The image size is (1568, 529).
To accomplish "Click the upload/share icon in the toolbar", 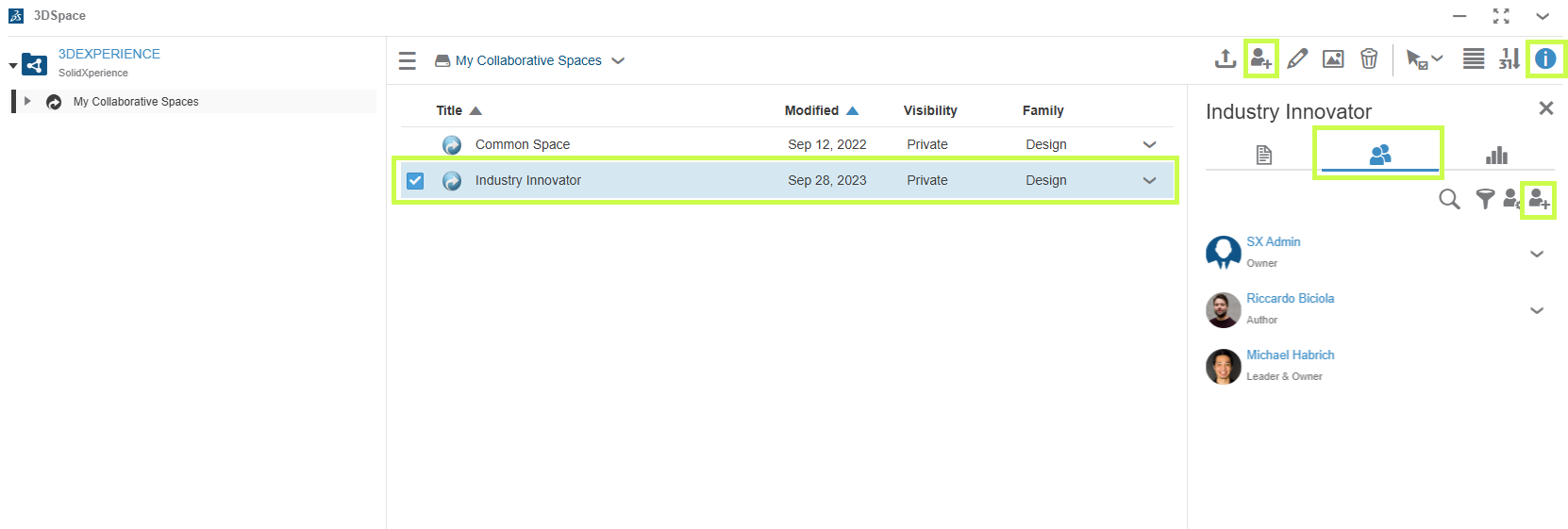I will coord(1225,59).
